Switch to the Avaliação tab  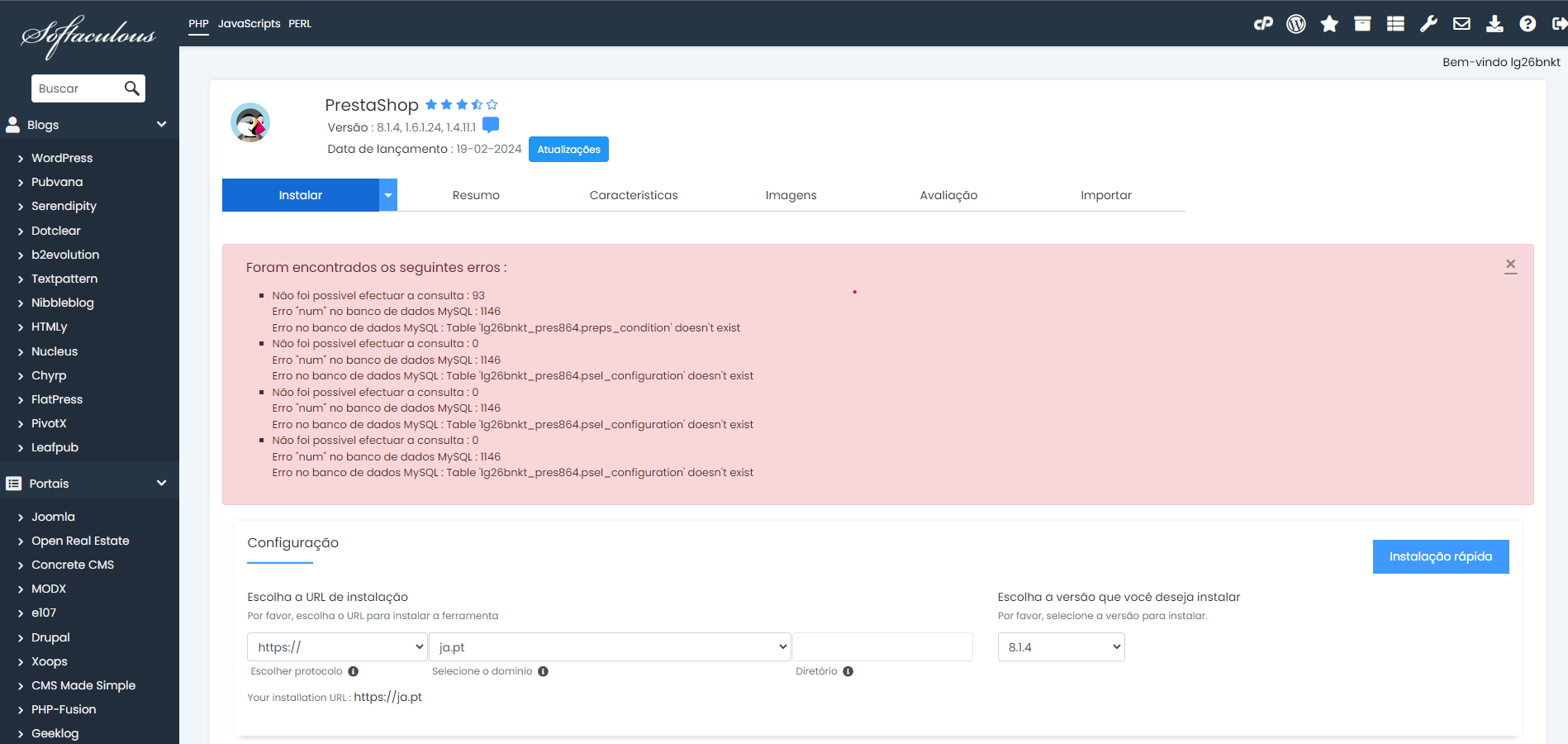point(948,195)
